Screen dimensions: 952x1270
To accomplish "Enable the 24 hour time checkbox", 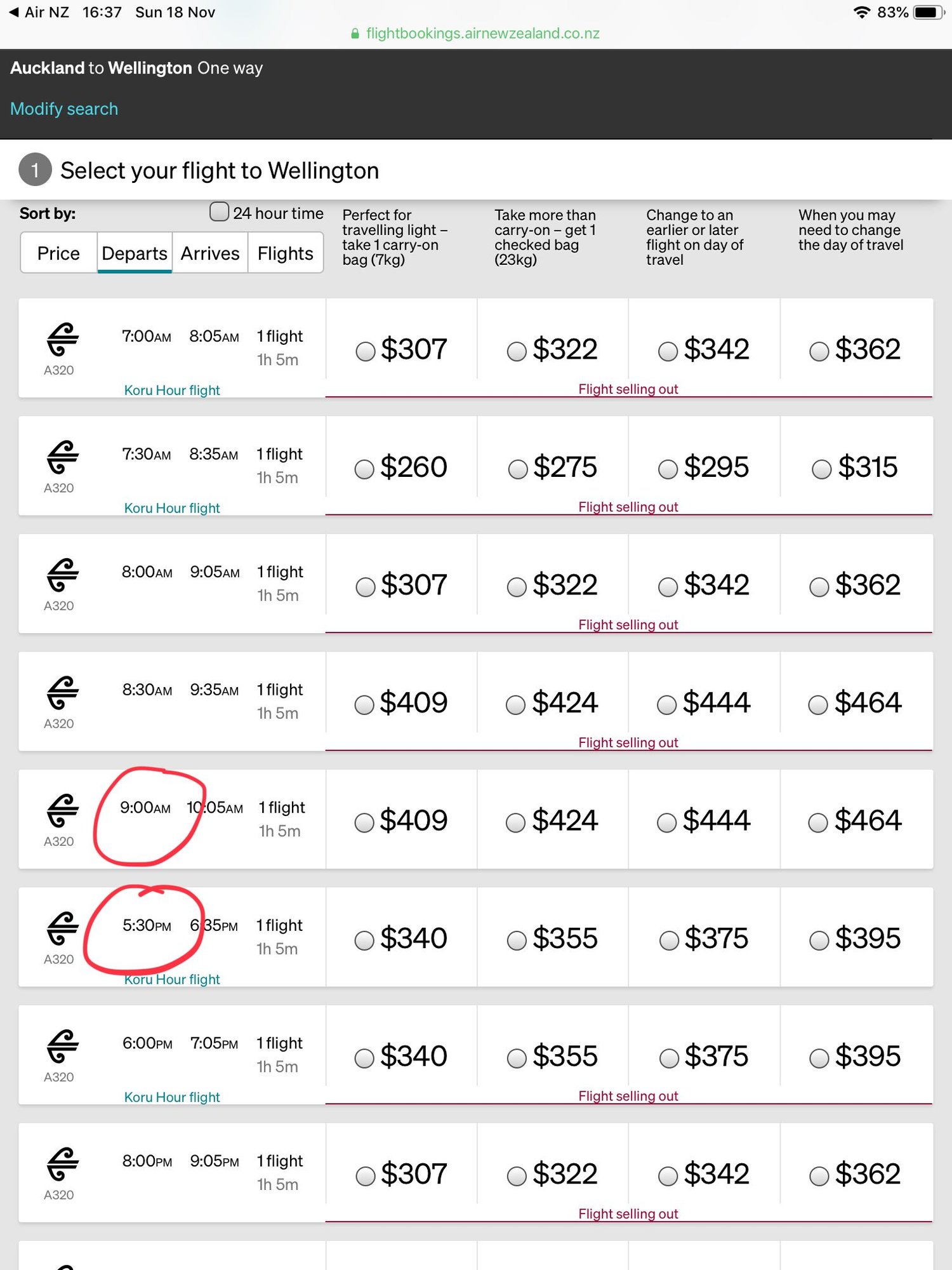I will [x=219, y=212].
